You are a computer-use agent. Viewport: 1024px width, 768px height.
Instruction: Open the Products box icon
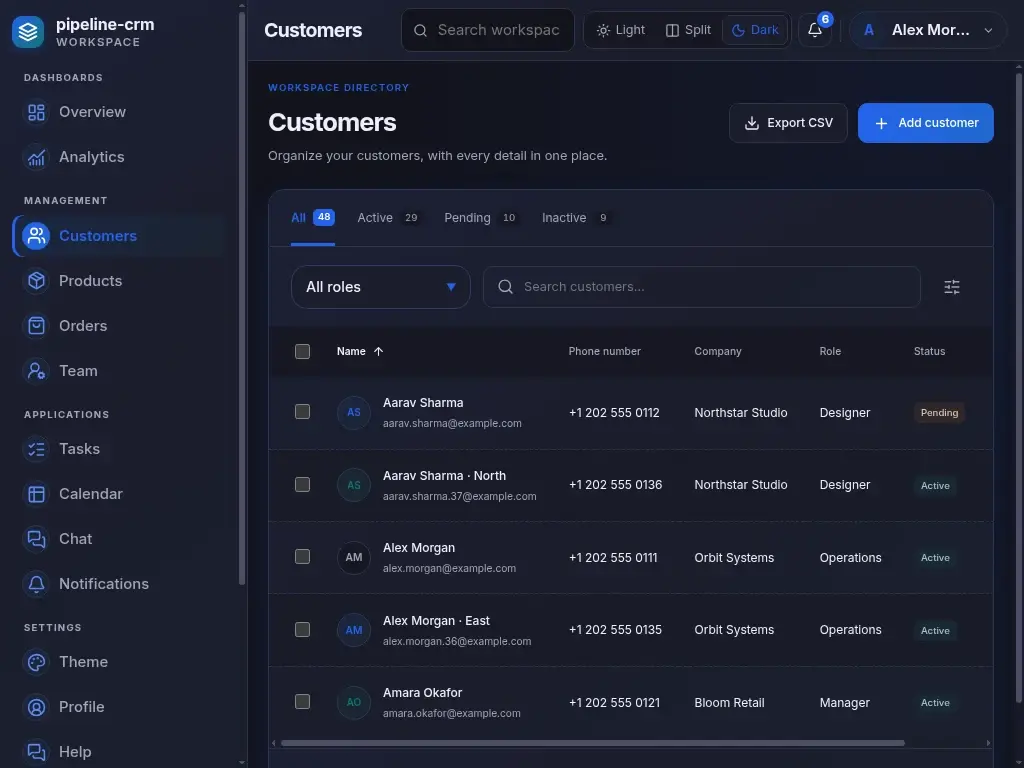click(x=37, y=281)
